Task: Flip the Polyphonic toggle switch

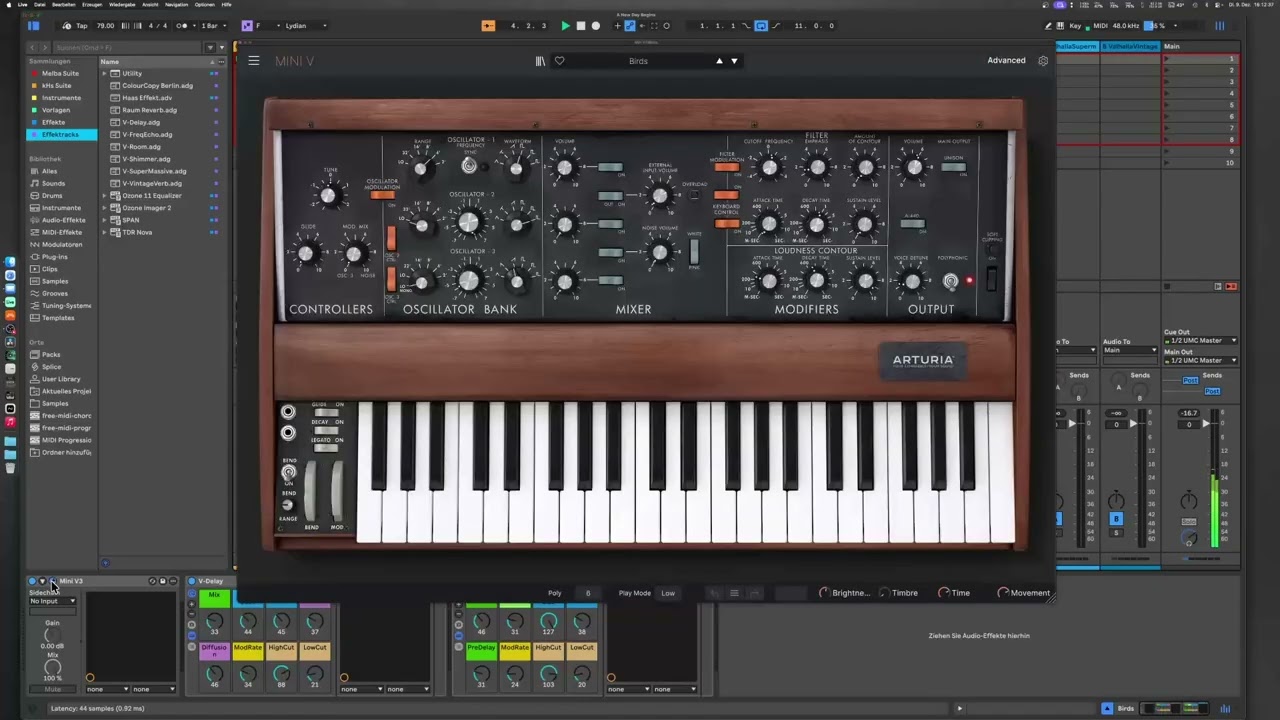Action: click(x=951, y=282)
